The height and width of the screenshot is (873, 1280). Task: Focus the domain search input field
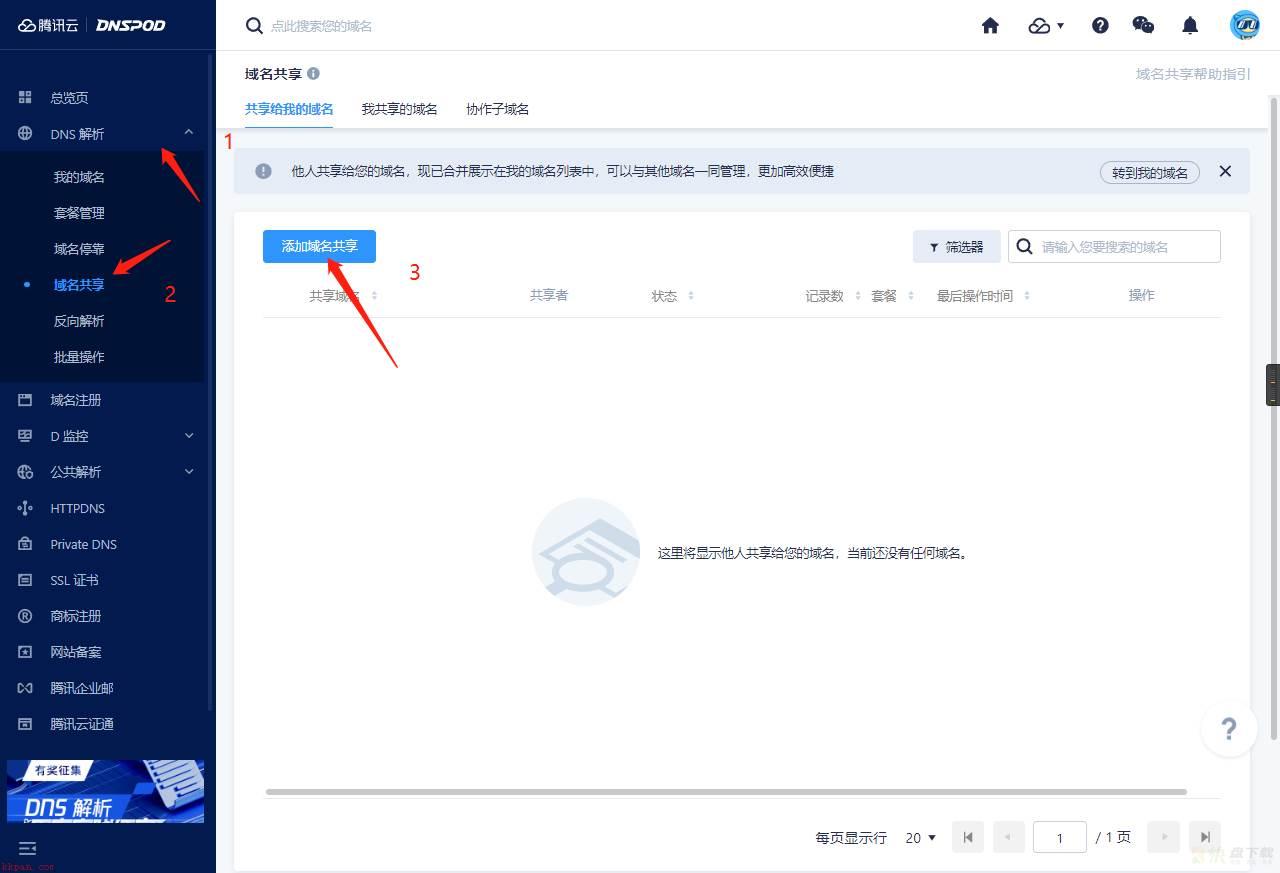(x=1114, y=247)
